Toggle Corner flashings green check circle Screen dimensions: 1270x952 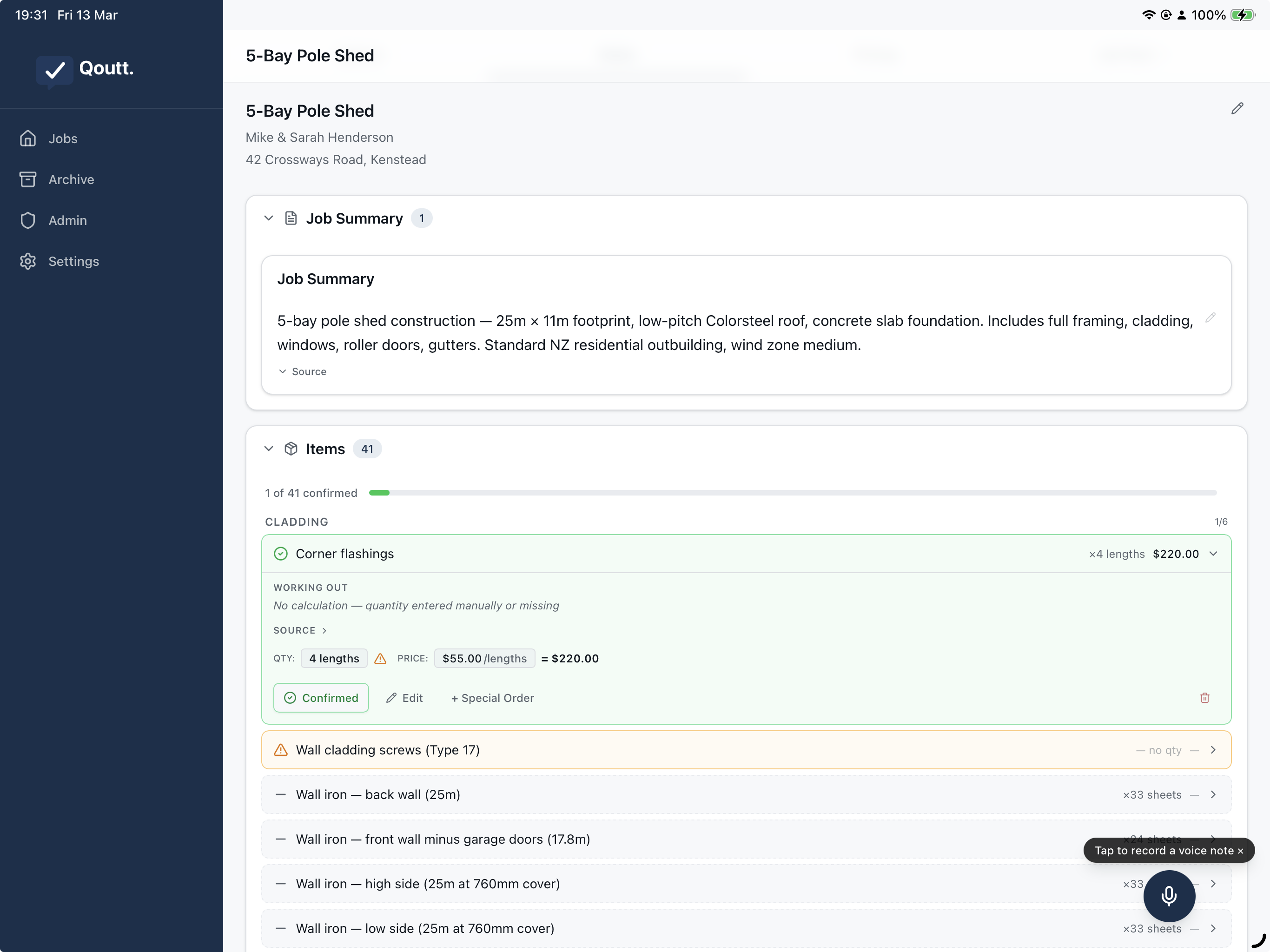click(281, 554)
